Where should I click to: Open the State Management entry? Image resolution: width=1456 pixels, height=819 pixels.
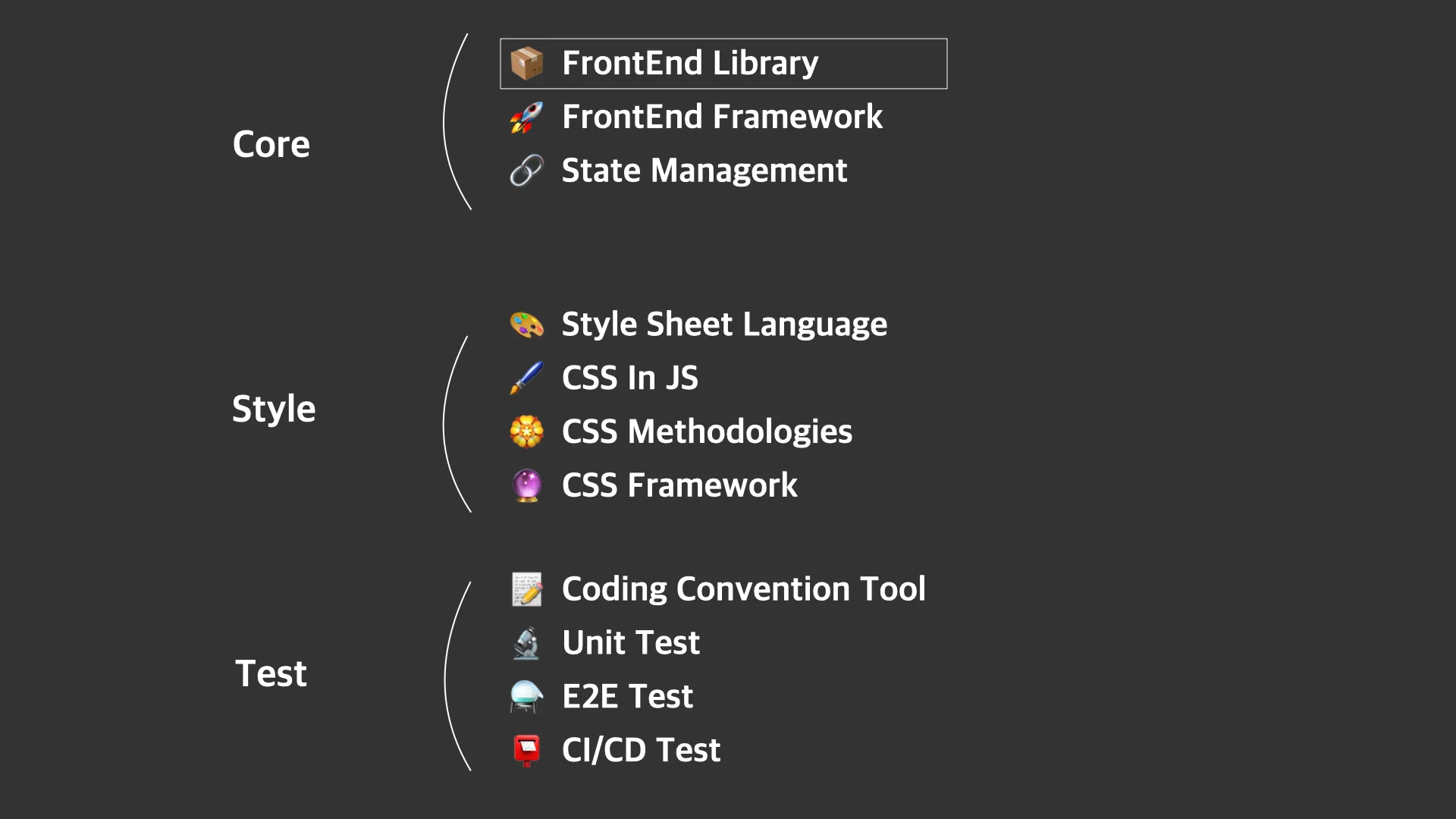[704, 171]
